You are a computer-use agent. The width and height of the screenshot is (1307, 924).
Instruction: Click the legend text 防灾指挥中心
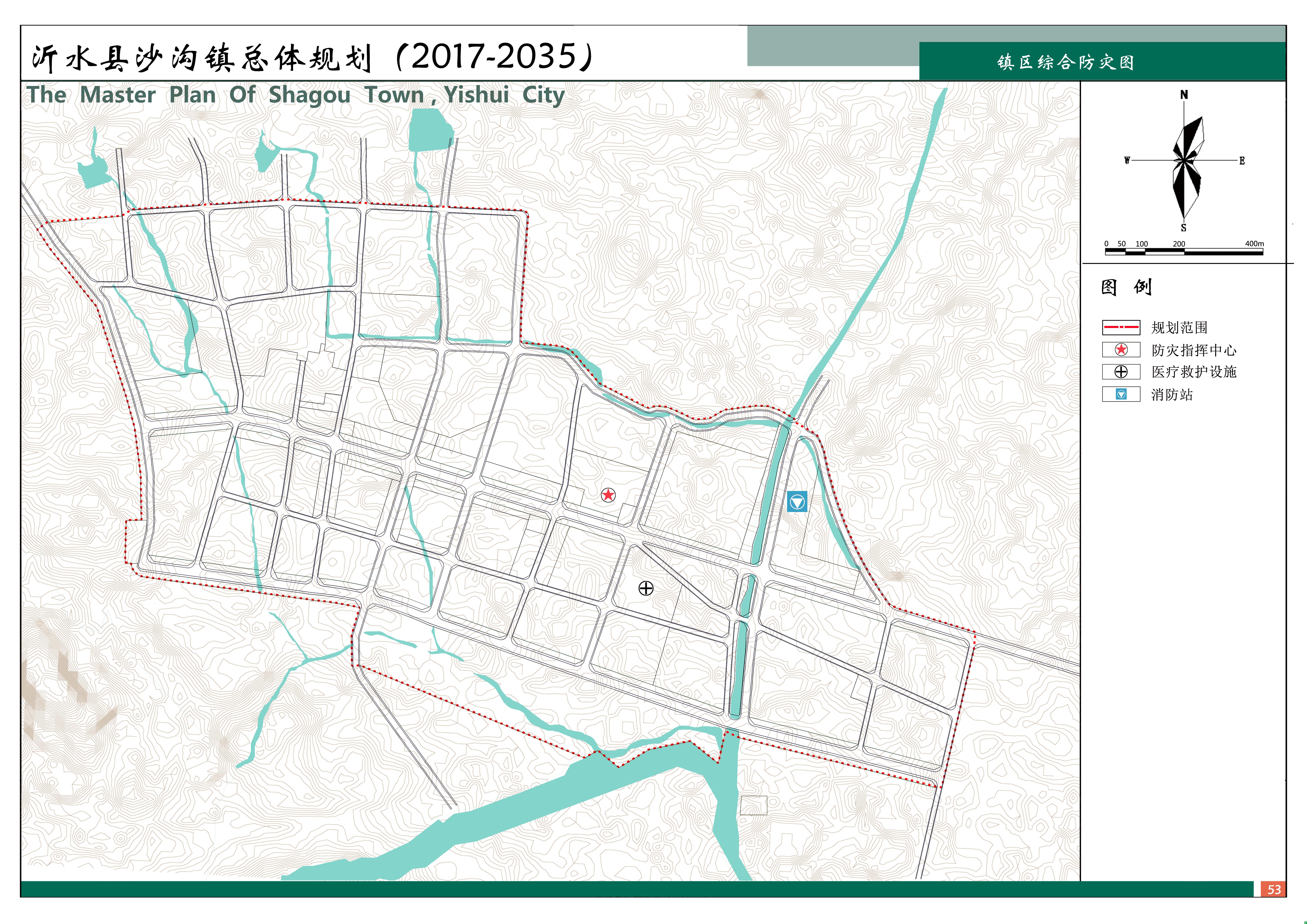click(x=1194, y=350)
